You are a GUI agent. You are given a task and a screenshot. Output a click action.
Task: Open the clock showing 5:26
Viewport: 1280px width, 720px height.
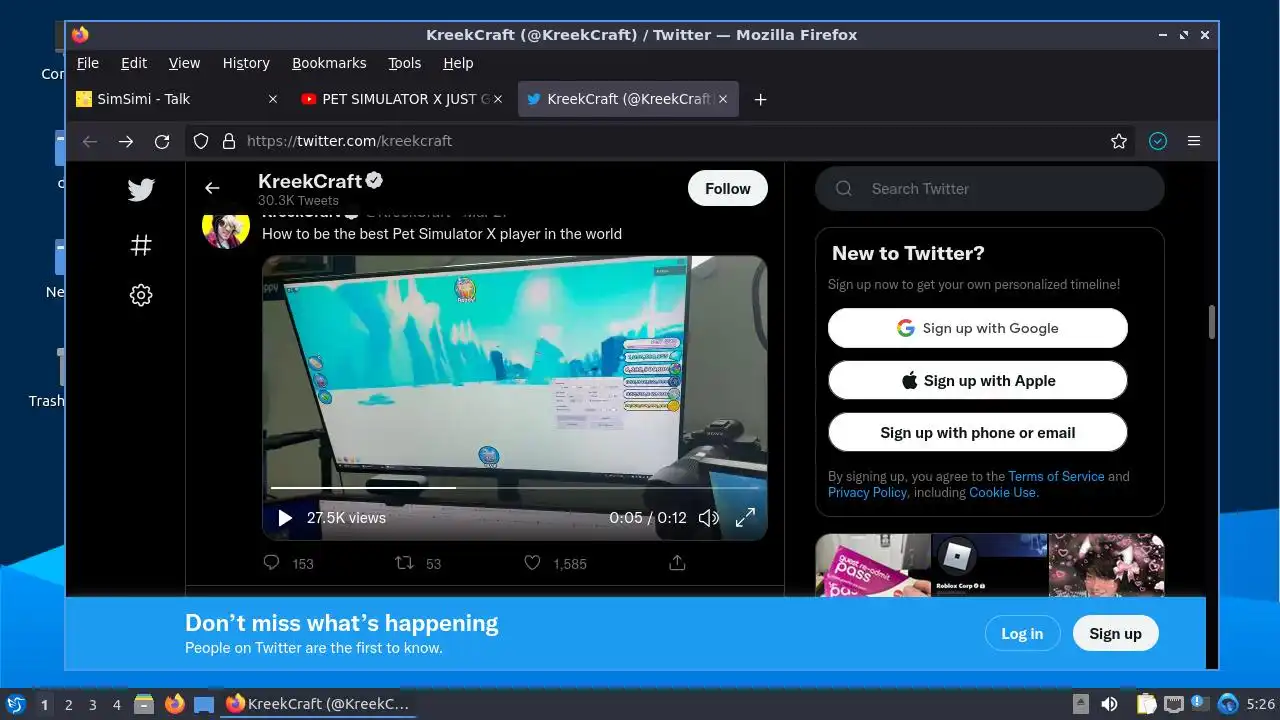tap(1261, 705)
